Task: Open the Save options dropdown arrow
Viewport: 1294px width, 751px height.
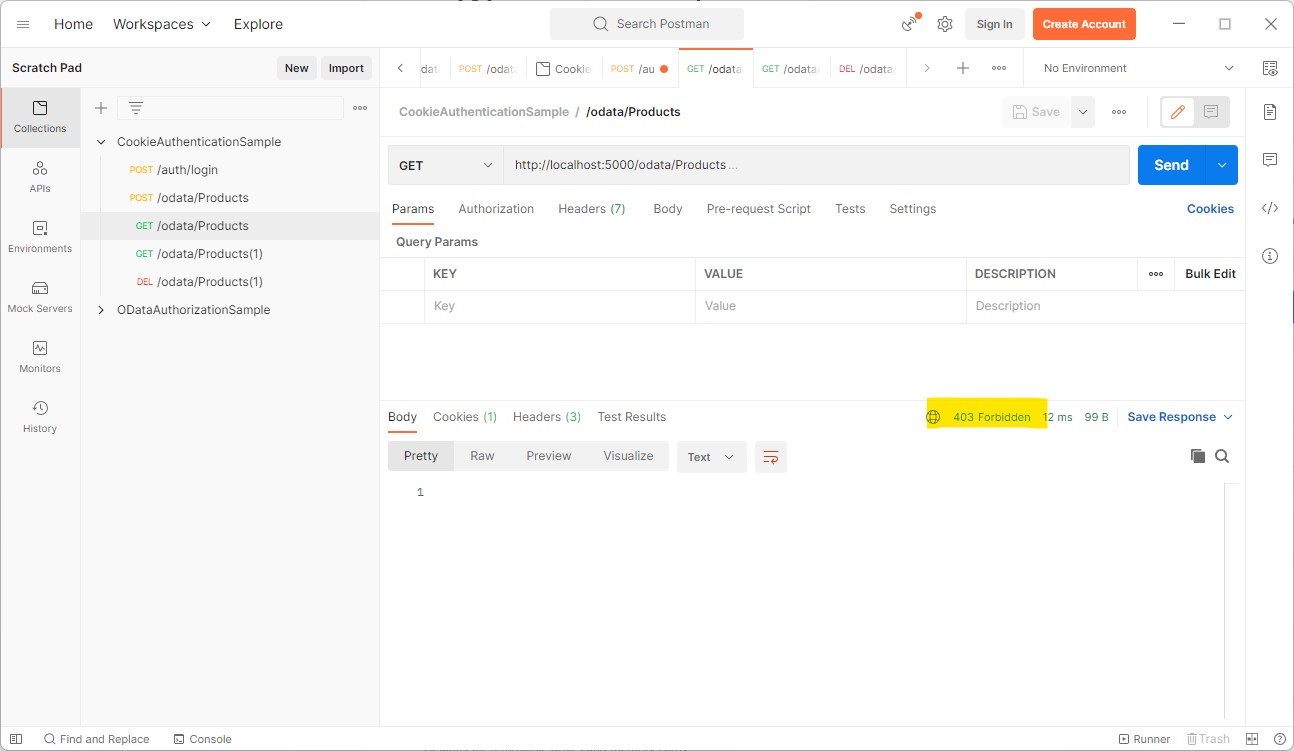Action: point(1082,112)
